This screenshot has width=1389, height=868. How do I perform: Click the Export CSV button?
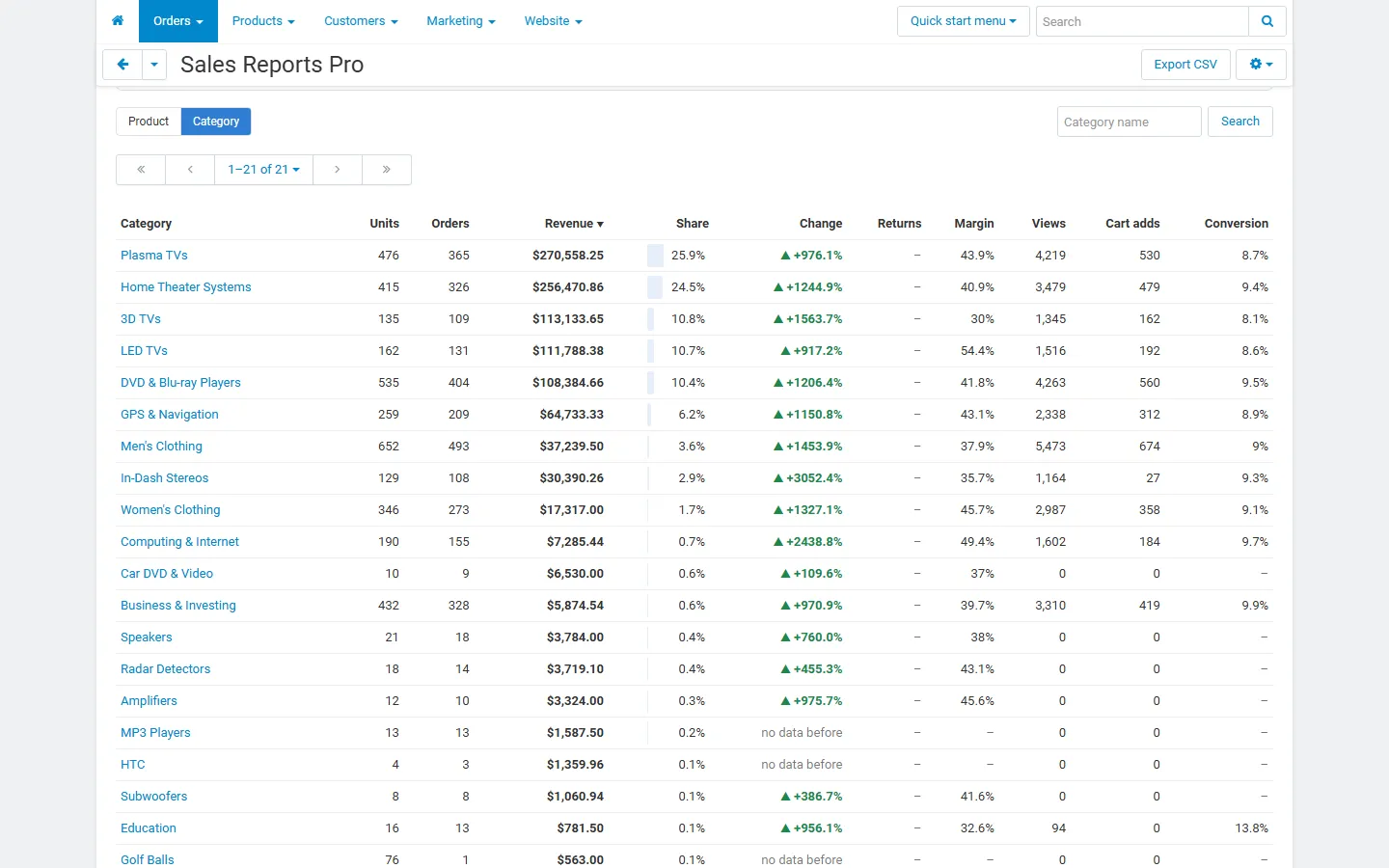(1185, 65)
